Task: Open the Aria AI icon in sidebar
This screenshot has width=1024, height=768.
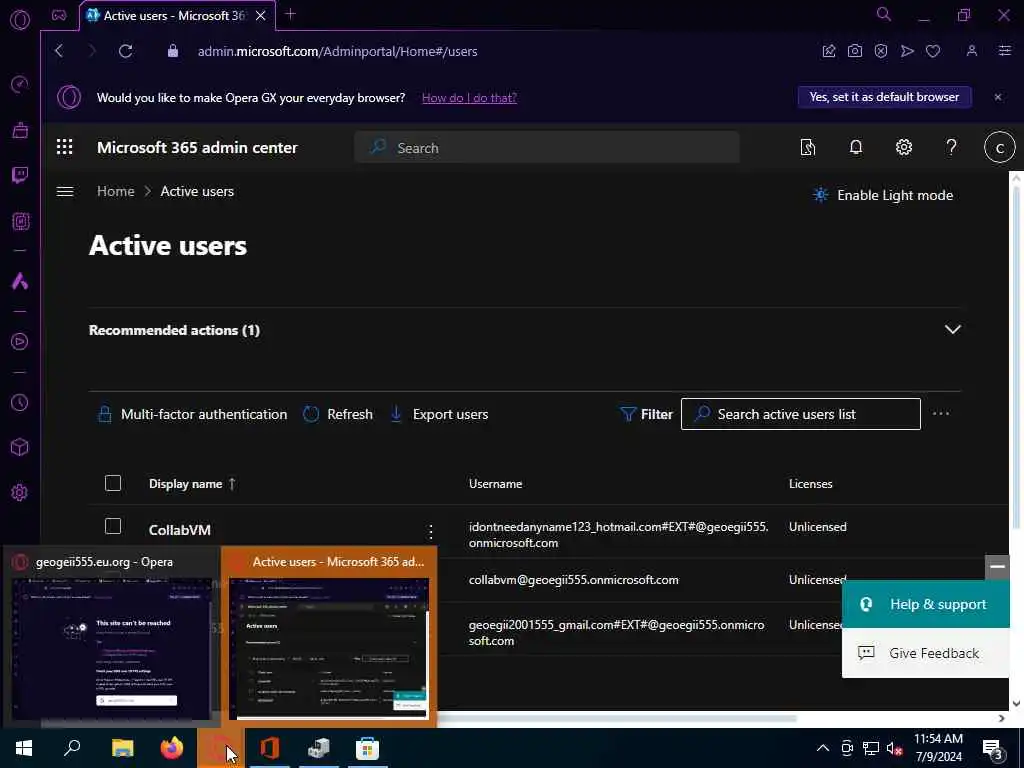Action: pos(20,281)
